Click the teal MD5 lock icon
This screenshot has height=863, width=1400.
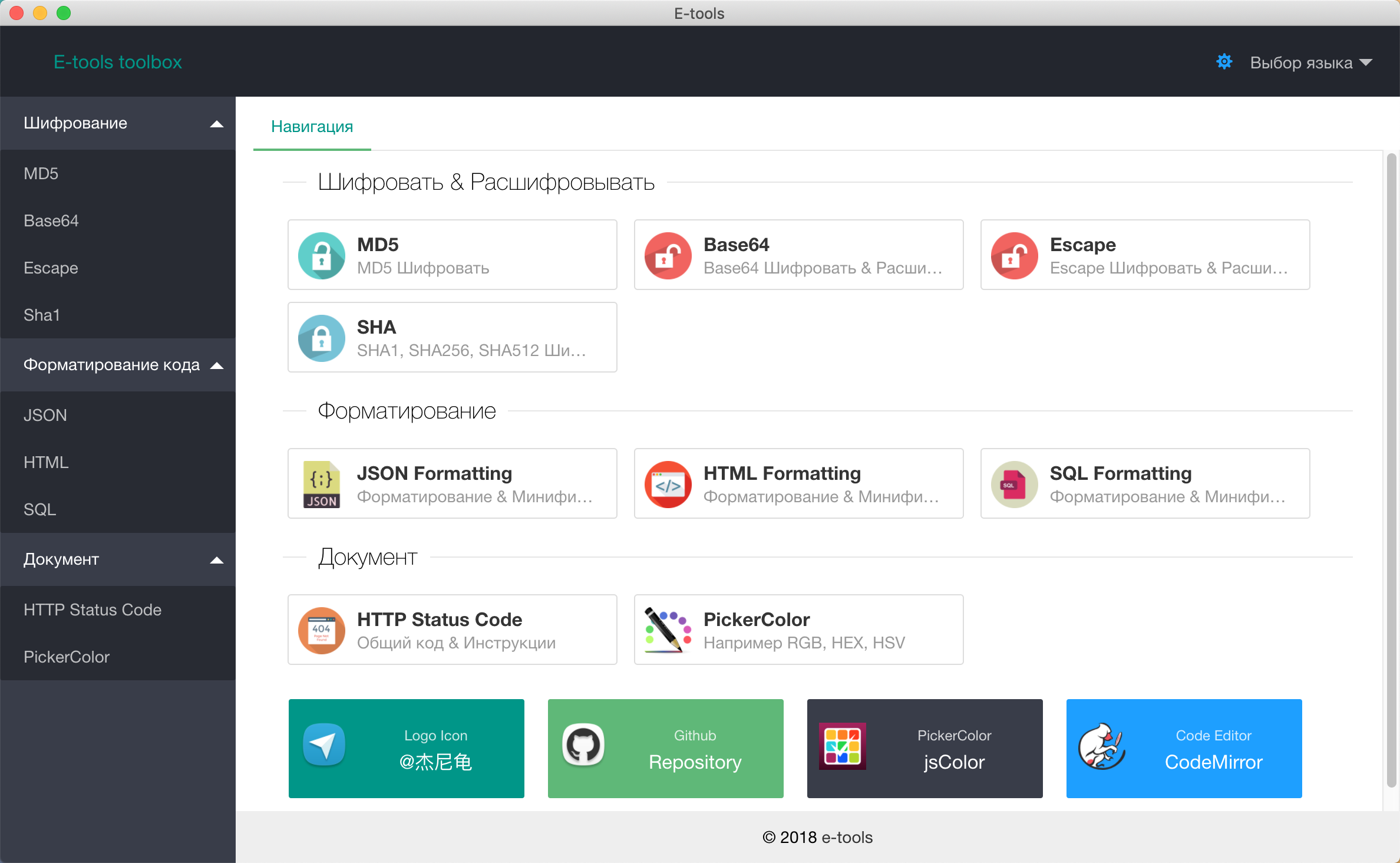(322, 255)
